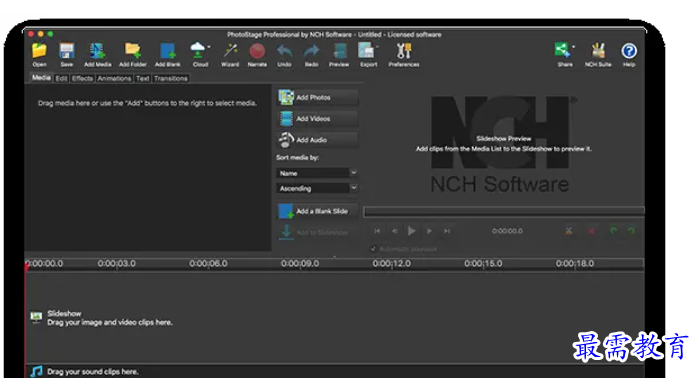Click 'Drag your sound clips here.' text
This screenshot has height=378, width=697.
click(93, 372)
